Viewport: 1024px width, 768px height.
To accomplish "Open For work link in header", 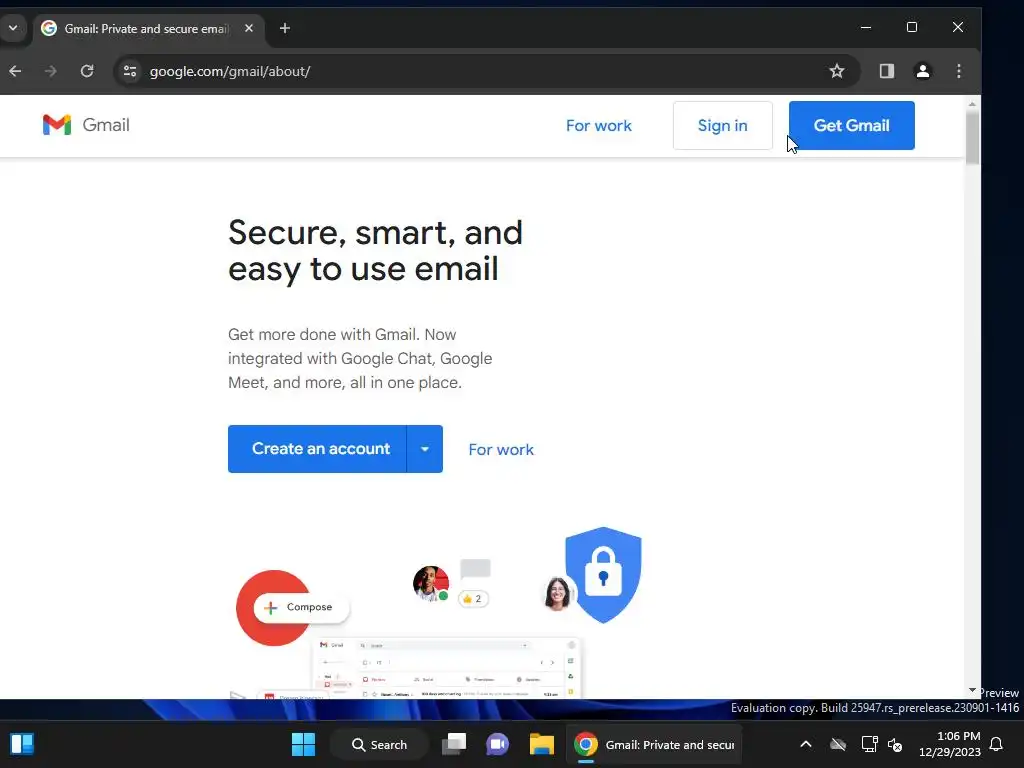I will click(x=598, y=125).
